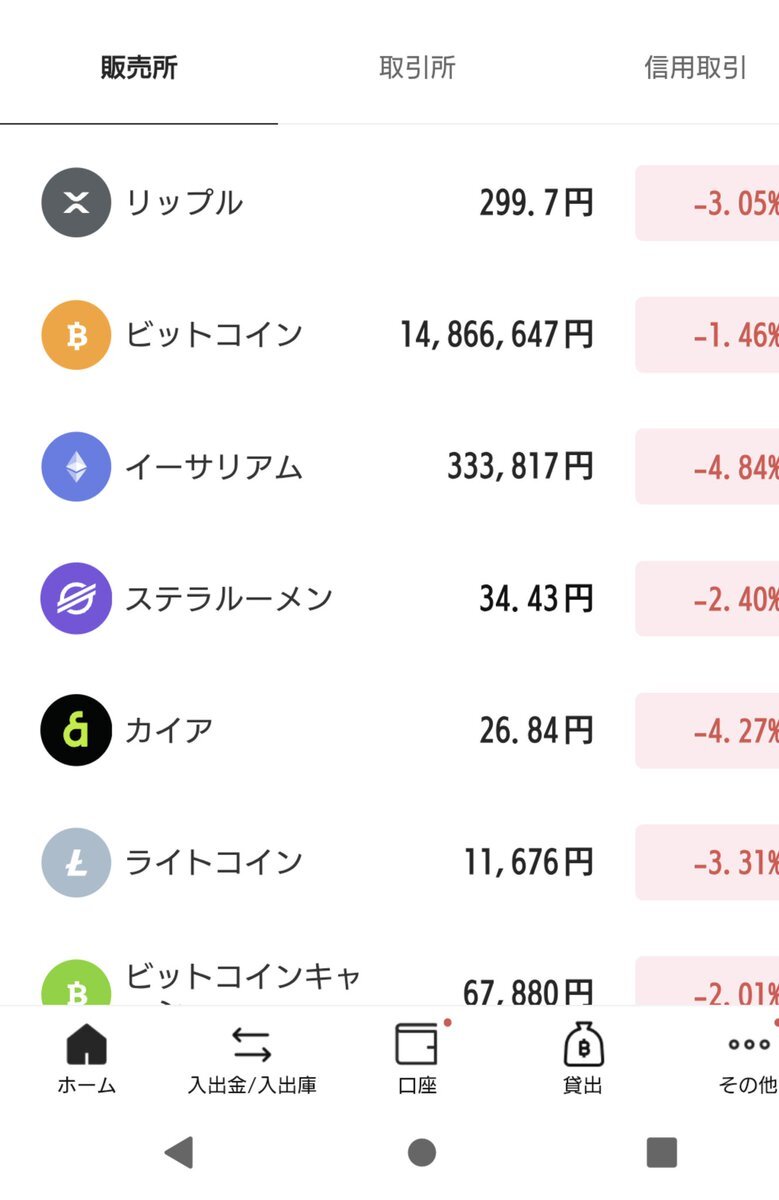Switch to the 信用取引 tab
The height and width of the screenshot is (1200, 779).
pos(695,68)
